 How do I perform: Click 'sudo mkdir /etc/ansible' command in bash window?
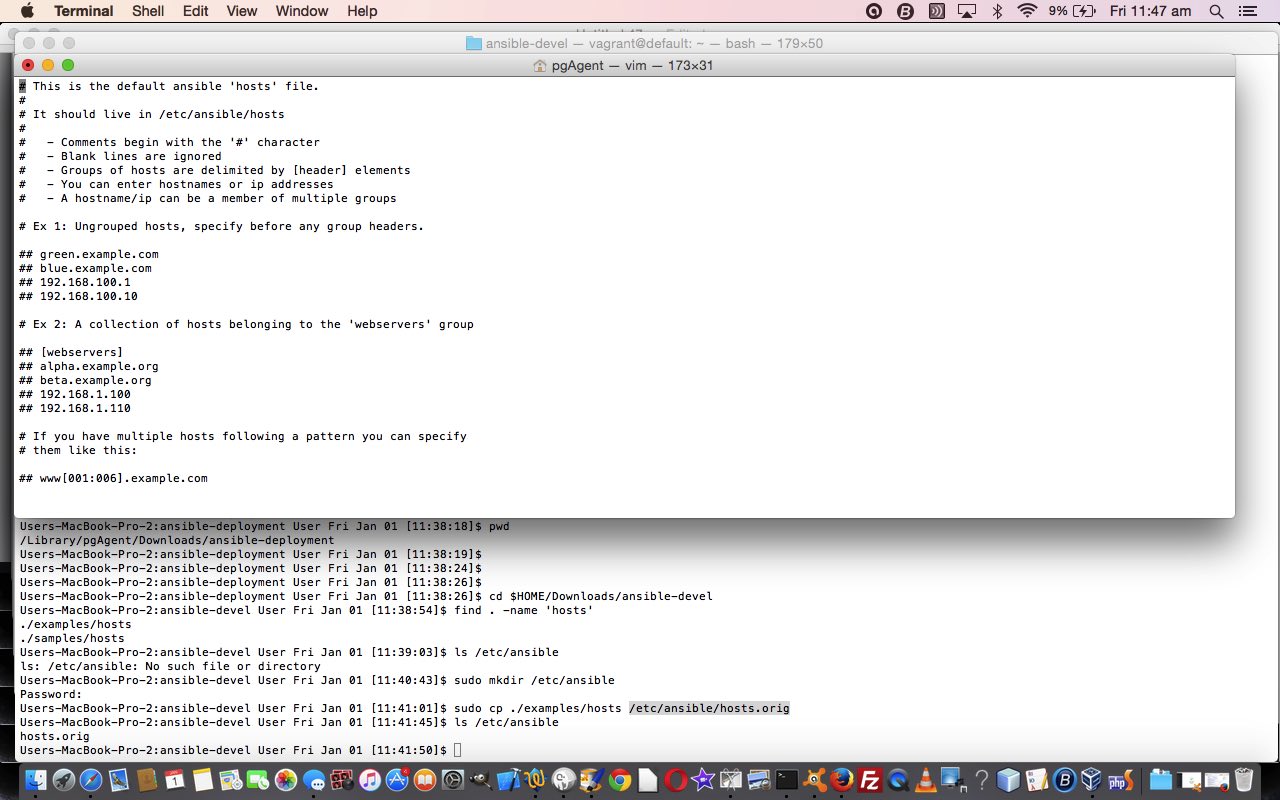(x=534, y=680)
